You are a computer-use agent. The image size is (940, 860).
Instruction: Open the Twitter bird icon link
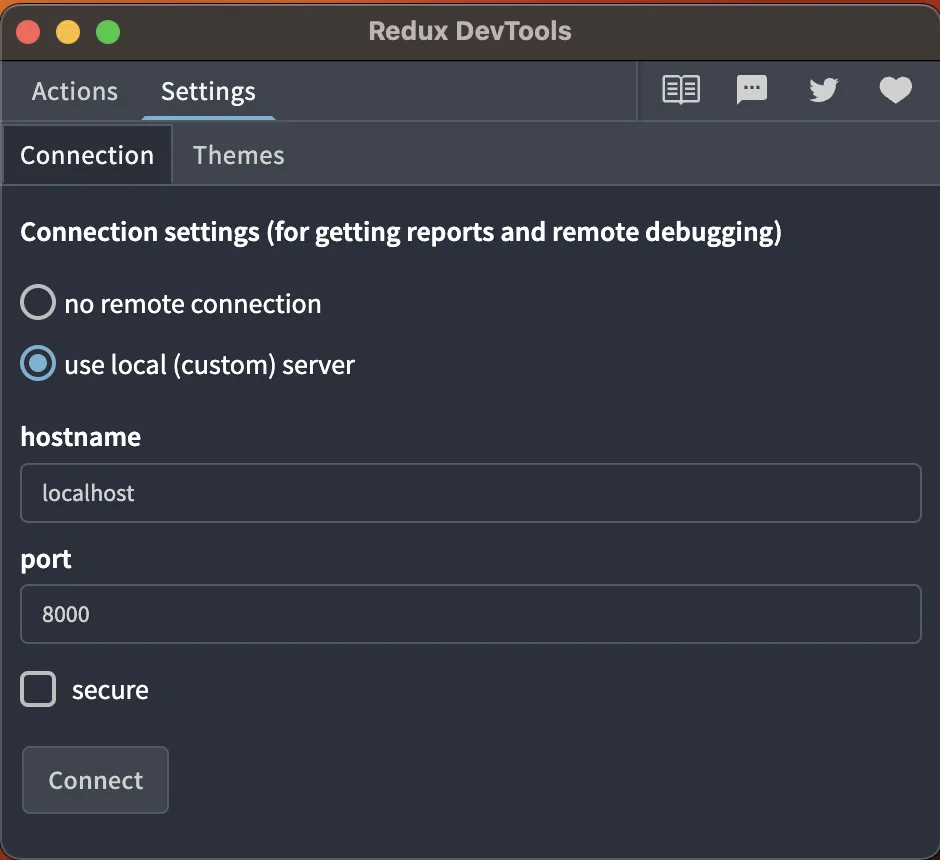pyautogui.click(x=823, y=91)
